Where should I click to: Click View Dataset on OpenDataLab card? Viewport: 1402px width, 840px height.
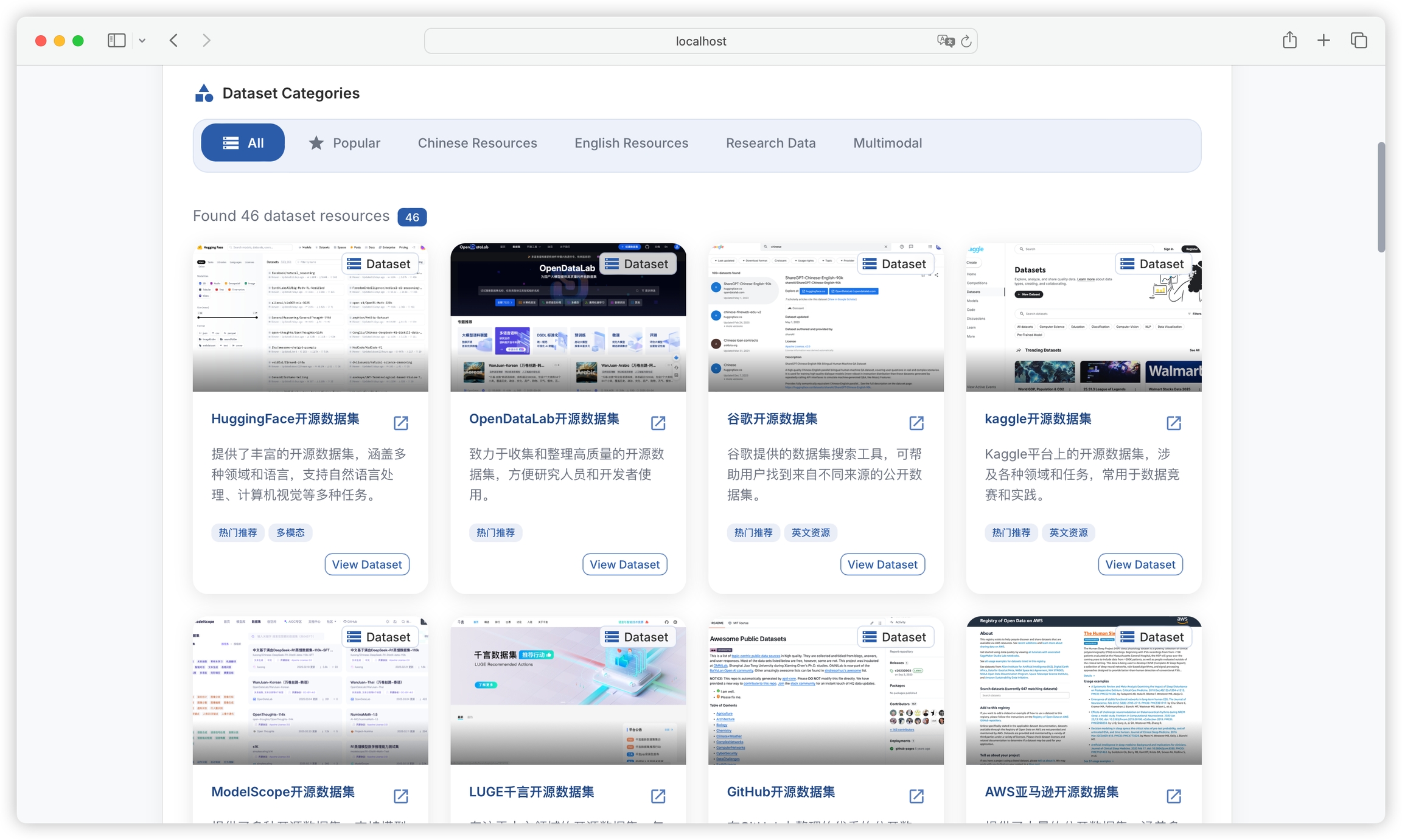(x=624, y=564)
